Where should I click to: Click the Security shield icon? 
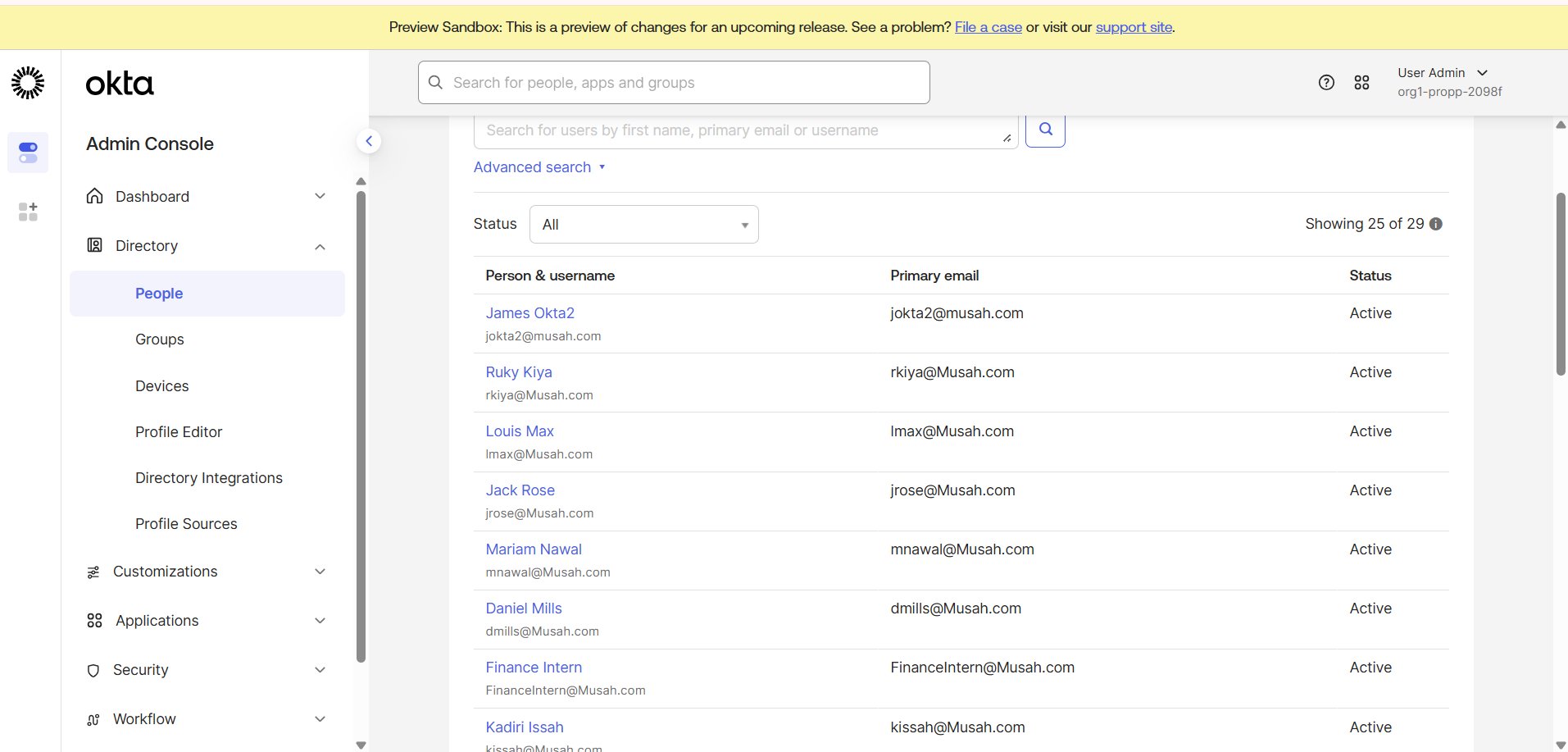point(93,670)
